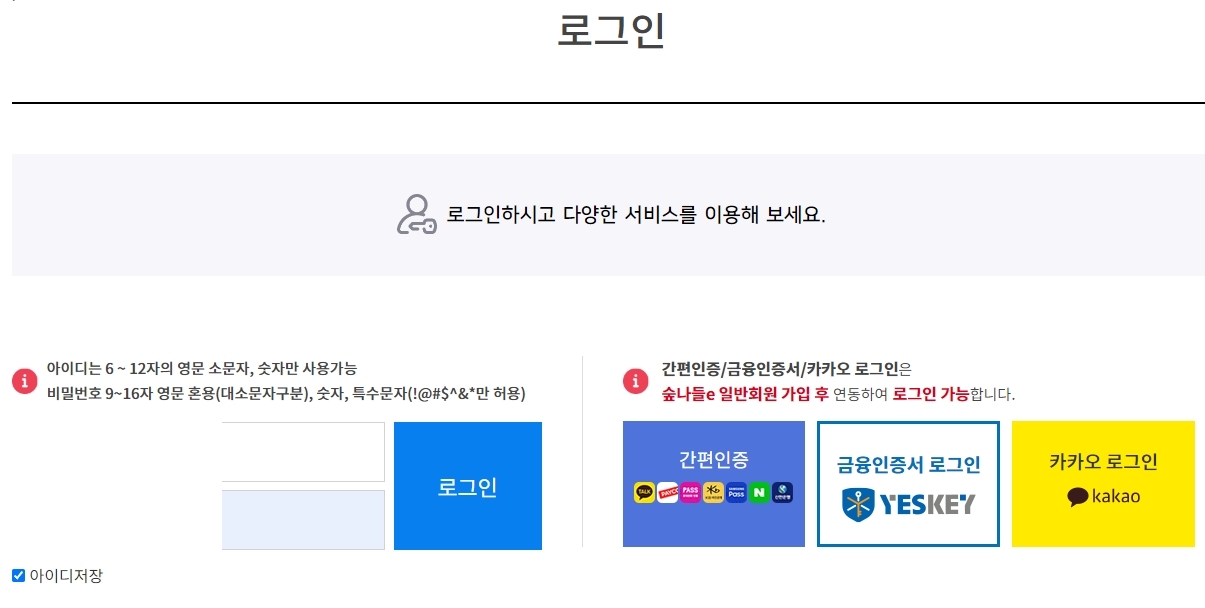This screenshot has width=1205, height=608.
Task: Click the '간편인증/금융인증서/카카오 로그인' bold text
Action: [779, 368]
